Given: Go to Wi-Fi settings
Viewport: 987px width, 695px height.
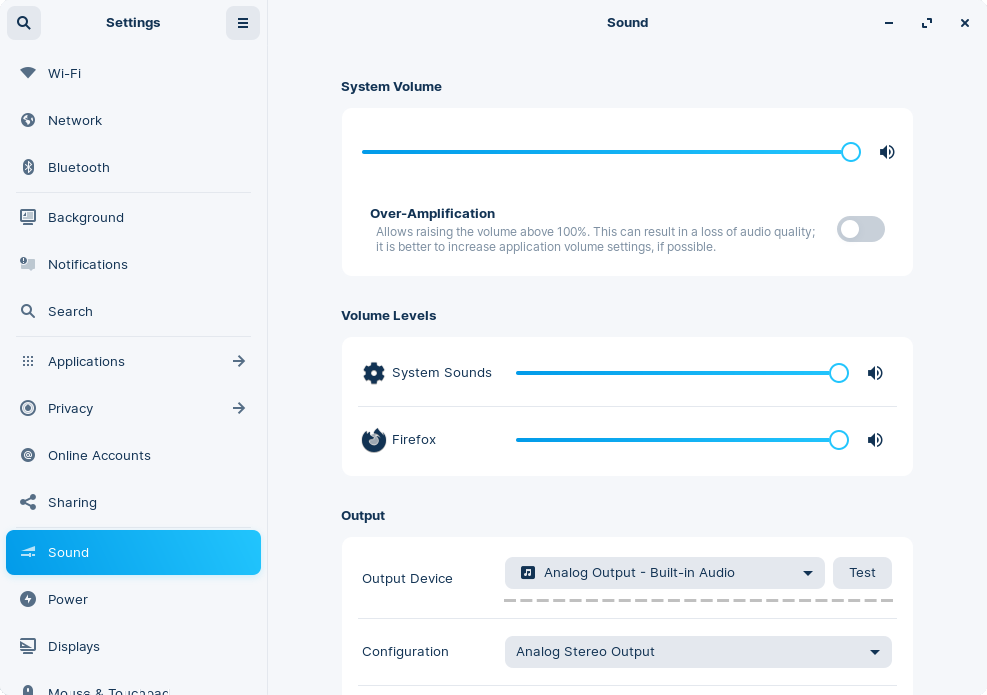Looking at the screenshot, I should pyautogui.click(x=64, y=73).
